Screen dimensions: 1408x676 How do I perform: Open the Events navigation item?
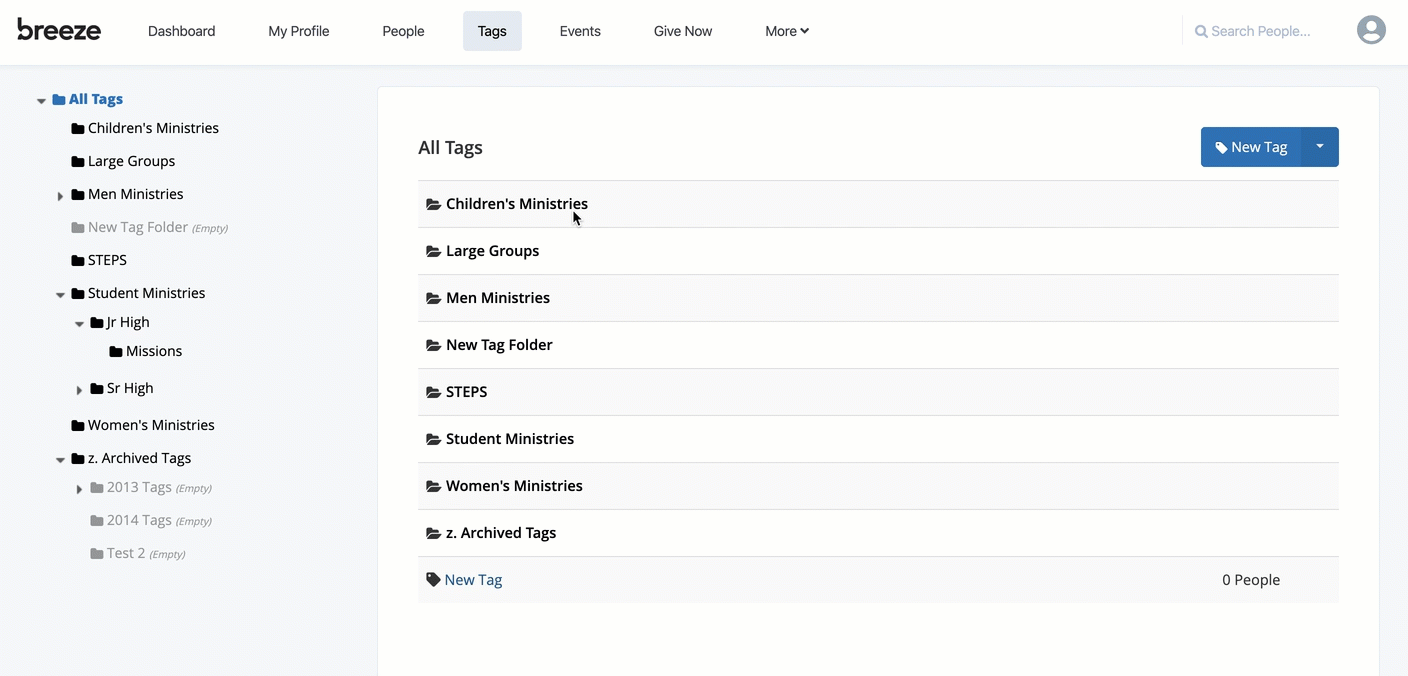click(580, 31)
